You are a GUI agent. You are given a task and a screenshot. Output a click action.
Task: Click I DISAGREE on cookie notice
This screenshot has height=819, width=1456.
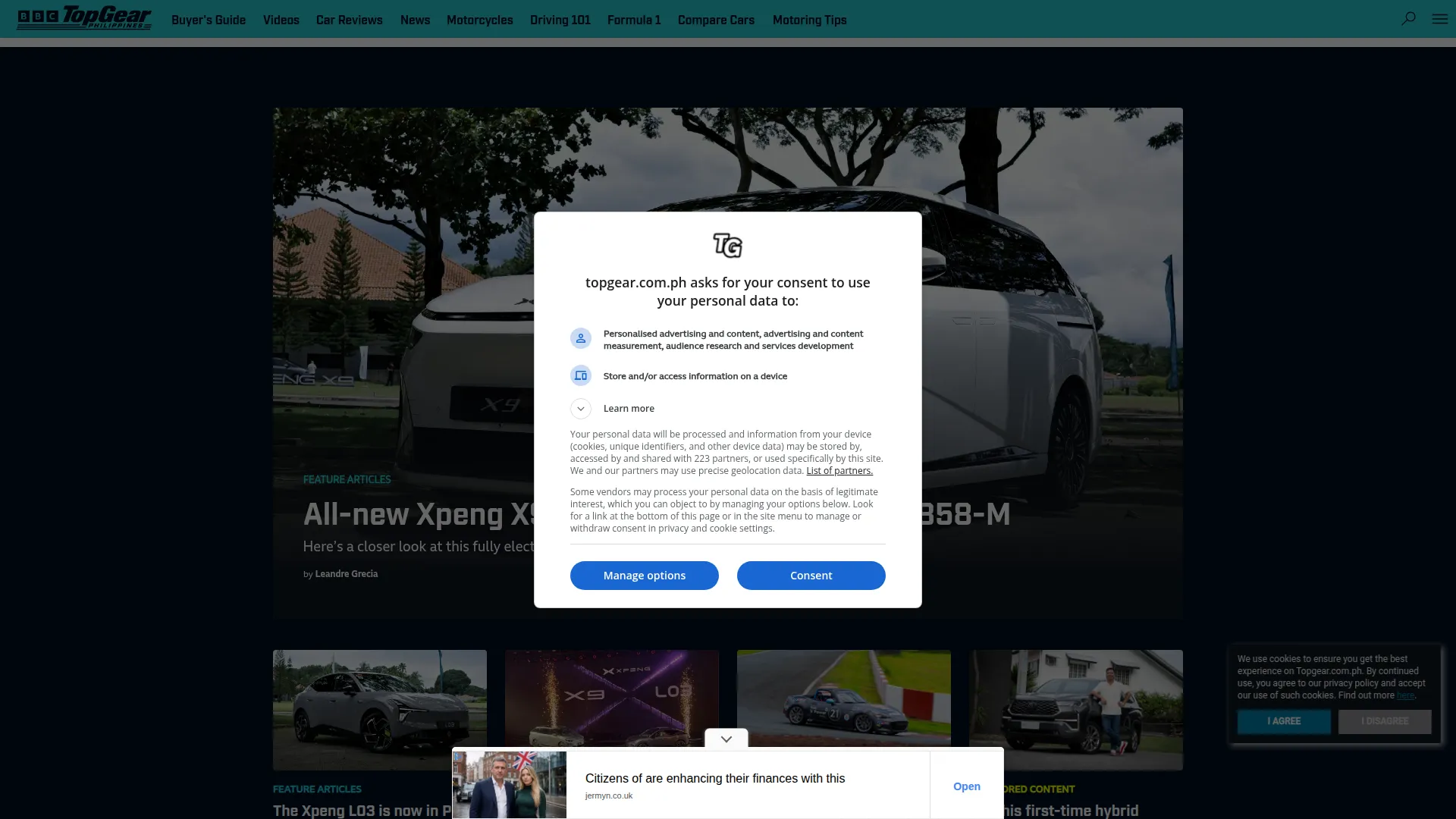(1385, 721)
